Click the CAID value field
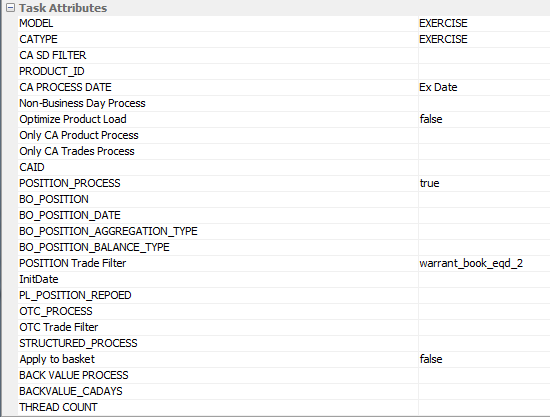Viewport: 550px width, 417px height. click(x=484, y=167)
